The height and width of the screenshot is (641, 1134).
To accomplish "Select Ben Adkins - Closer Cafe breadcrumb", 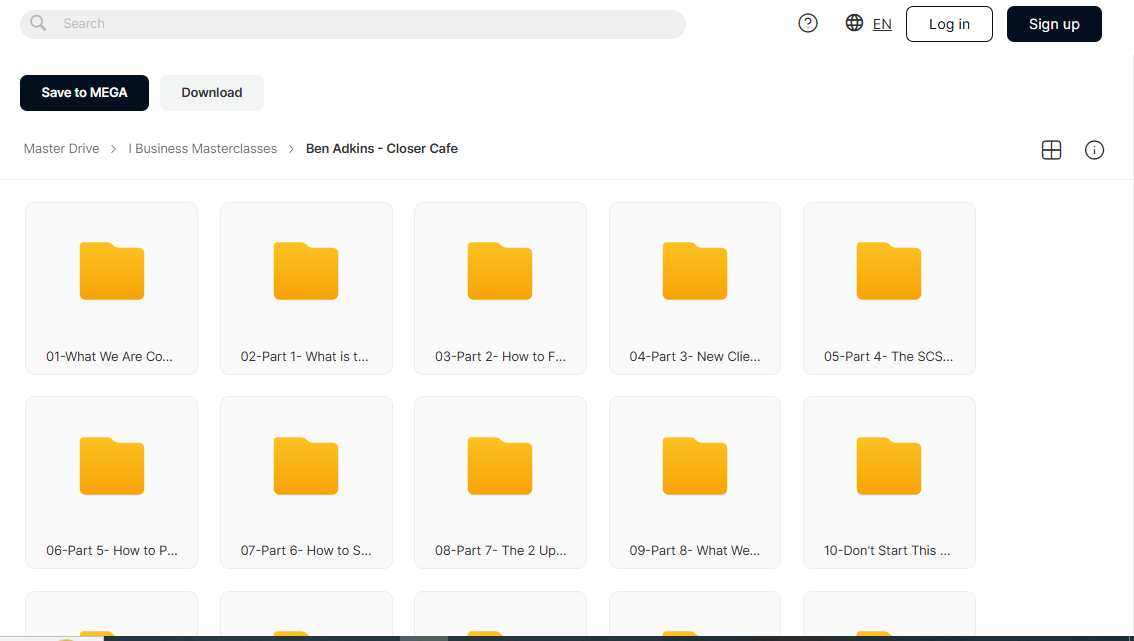I will pos(382,148).
